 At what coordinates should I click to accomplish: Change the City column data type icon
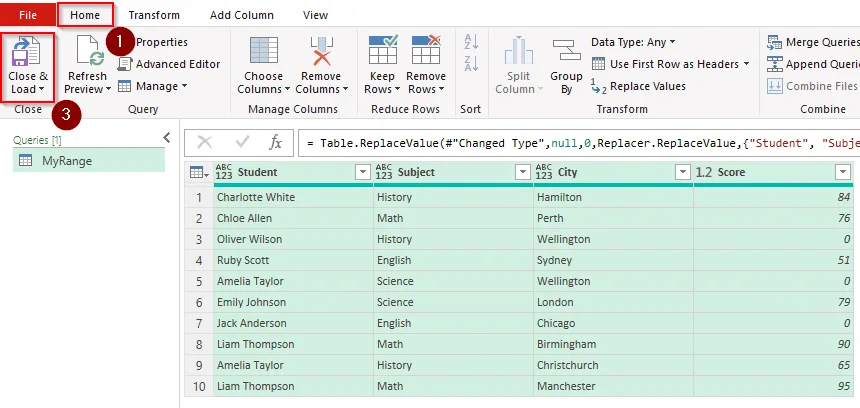pos(544,172)
